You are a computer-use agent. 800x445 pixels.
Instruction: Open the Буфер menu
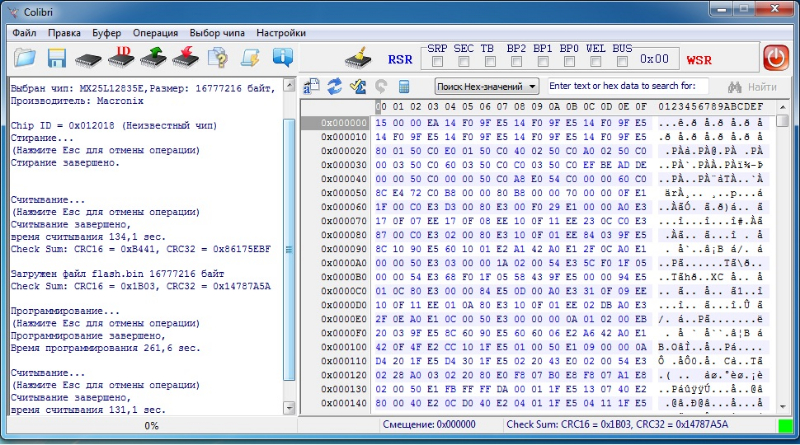pos(106,33)
